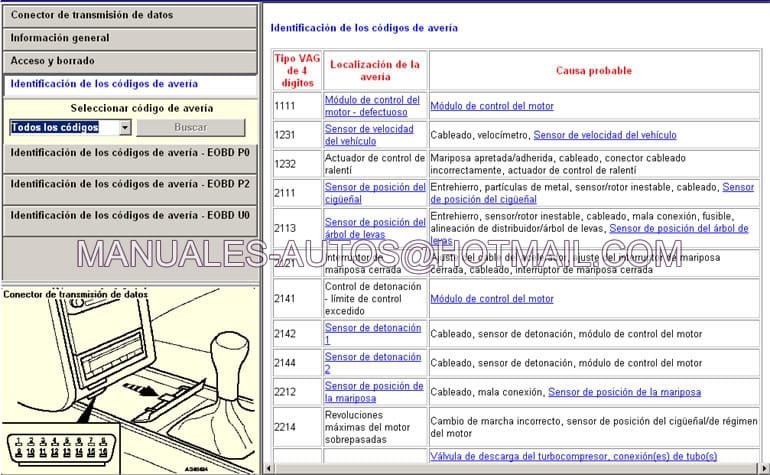
Task: Click 'Cambio de marcha incorrecto' cause text
Action: [495, 421]
